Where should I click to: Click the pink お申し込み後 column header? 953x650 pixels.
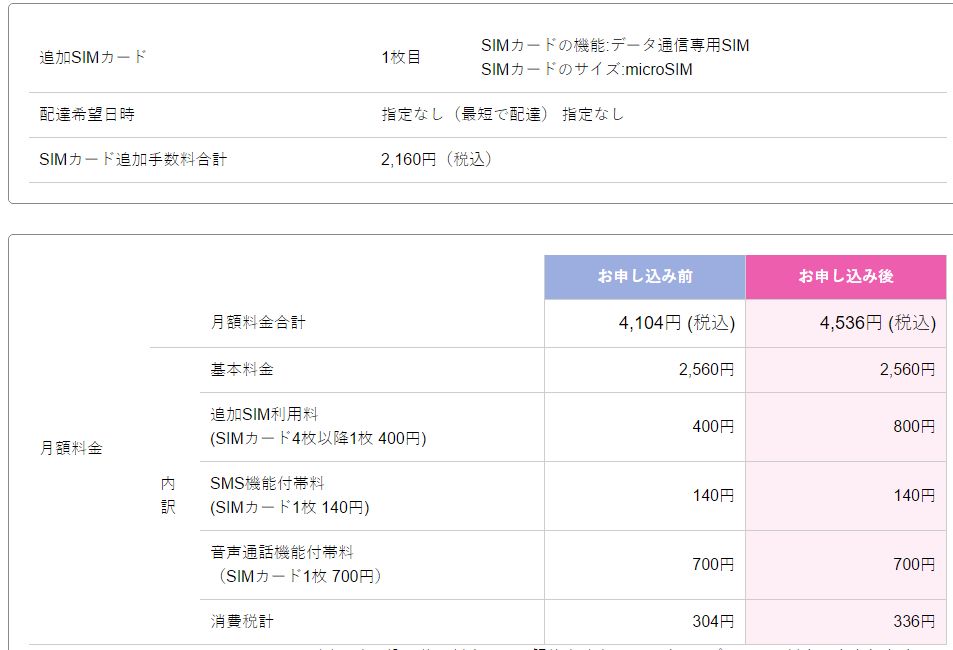[x=845, y=277]
